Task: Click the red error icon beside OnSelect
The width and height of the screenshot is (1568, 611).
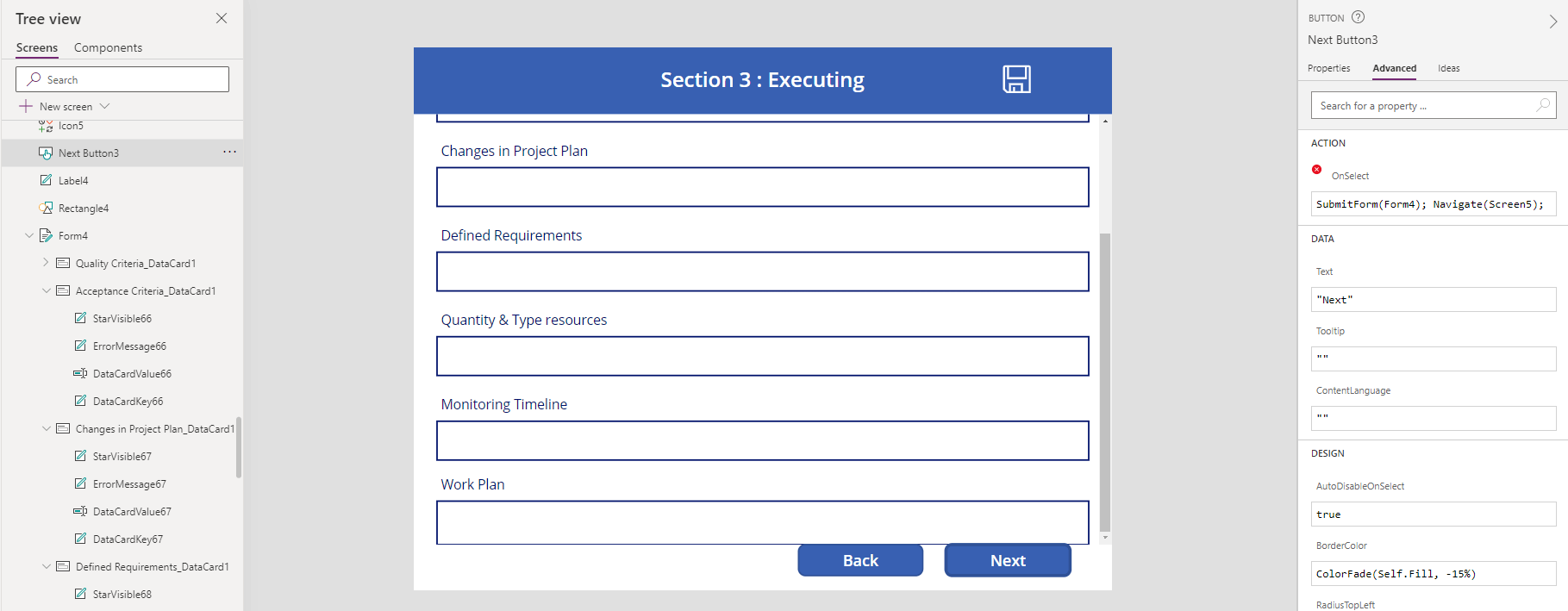Action: coord(1316,170)
